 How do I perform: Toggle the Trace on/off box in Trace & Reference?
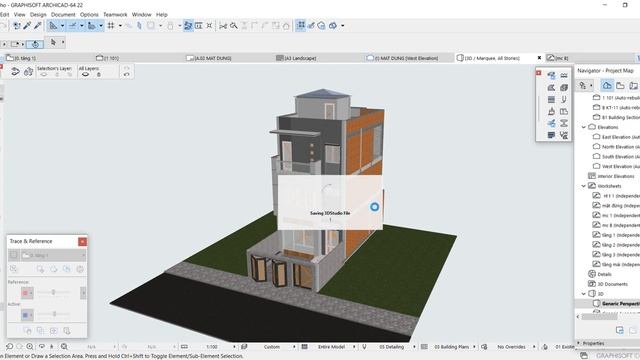(x=13, y=255)
